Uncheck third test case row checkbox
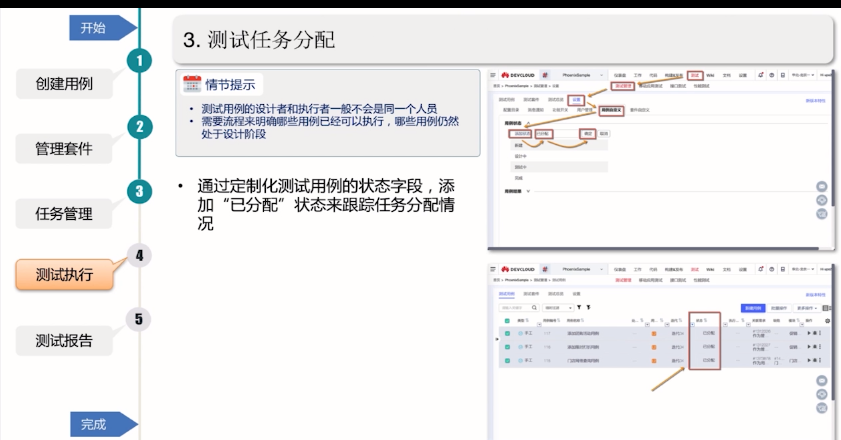This screenshot has width=841, height=440. (507, 361)
